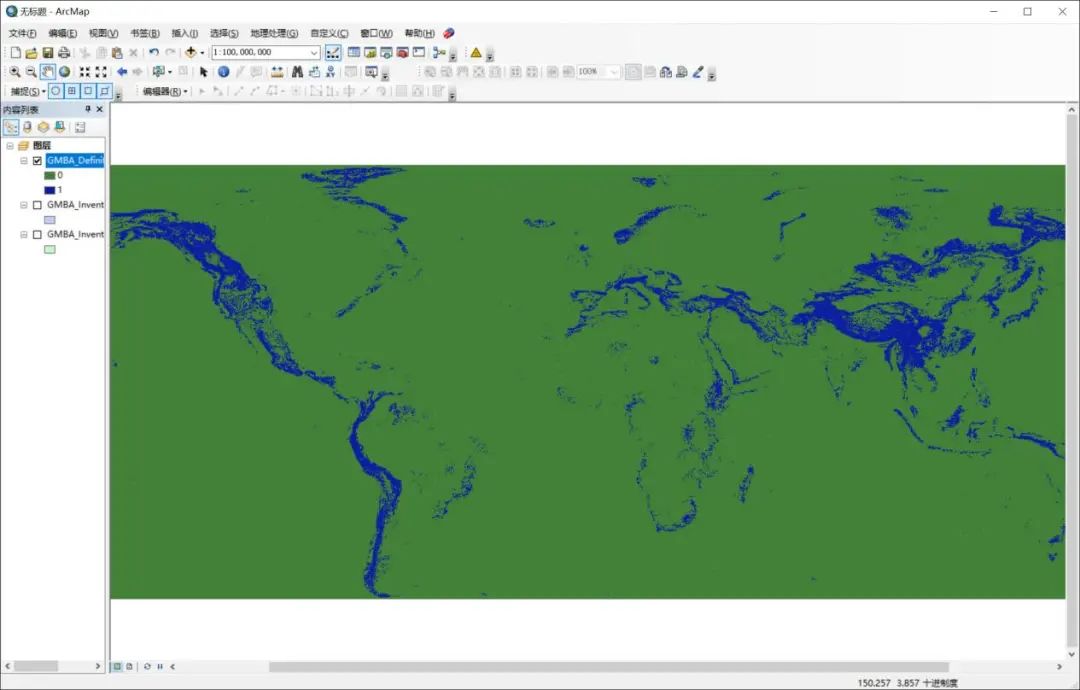Screen dimensions: 1080x690
Task: Open the 视图(V) menu
Action: pyautogui.click(x=103, y=33)
